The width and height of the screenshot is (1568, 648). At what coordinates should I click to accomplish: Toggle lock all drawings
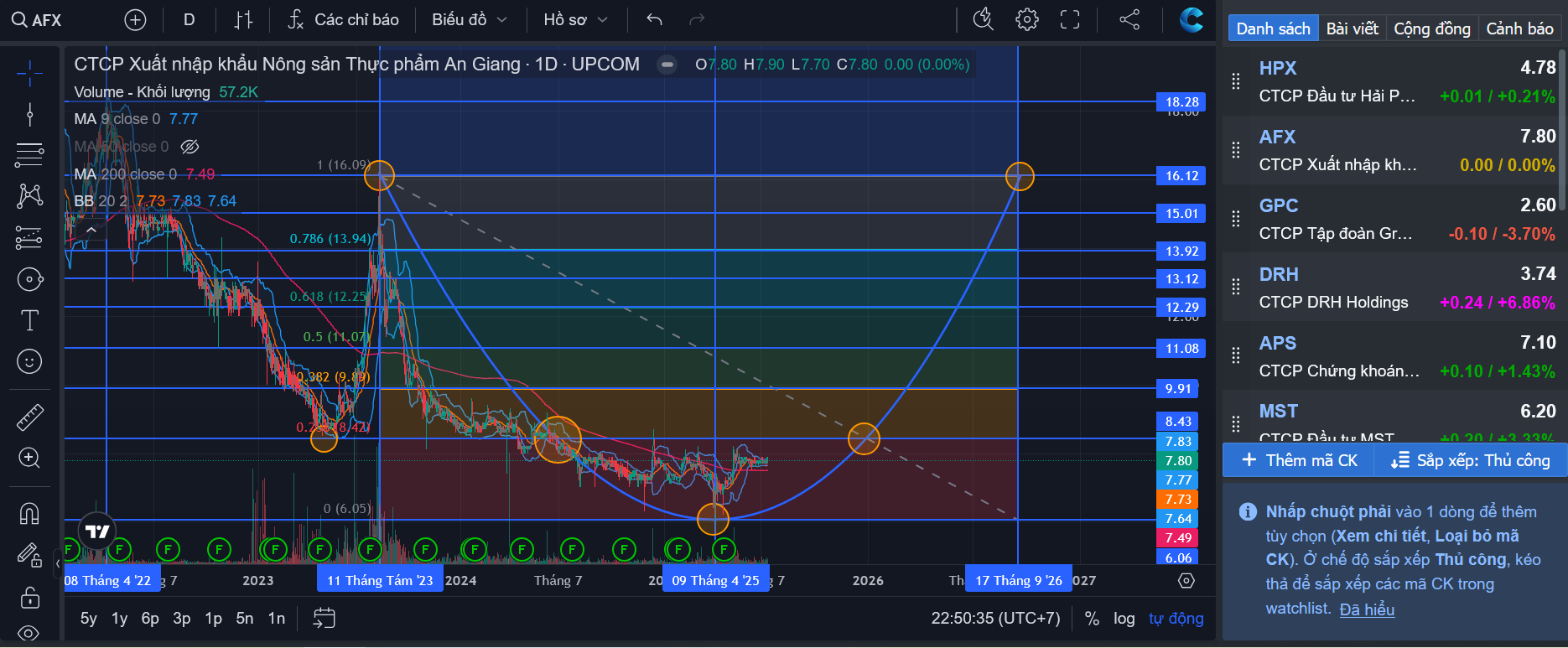click(29, 597)
